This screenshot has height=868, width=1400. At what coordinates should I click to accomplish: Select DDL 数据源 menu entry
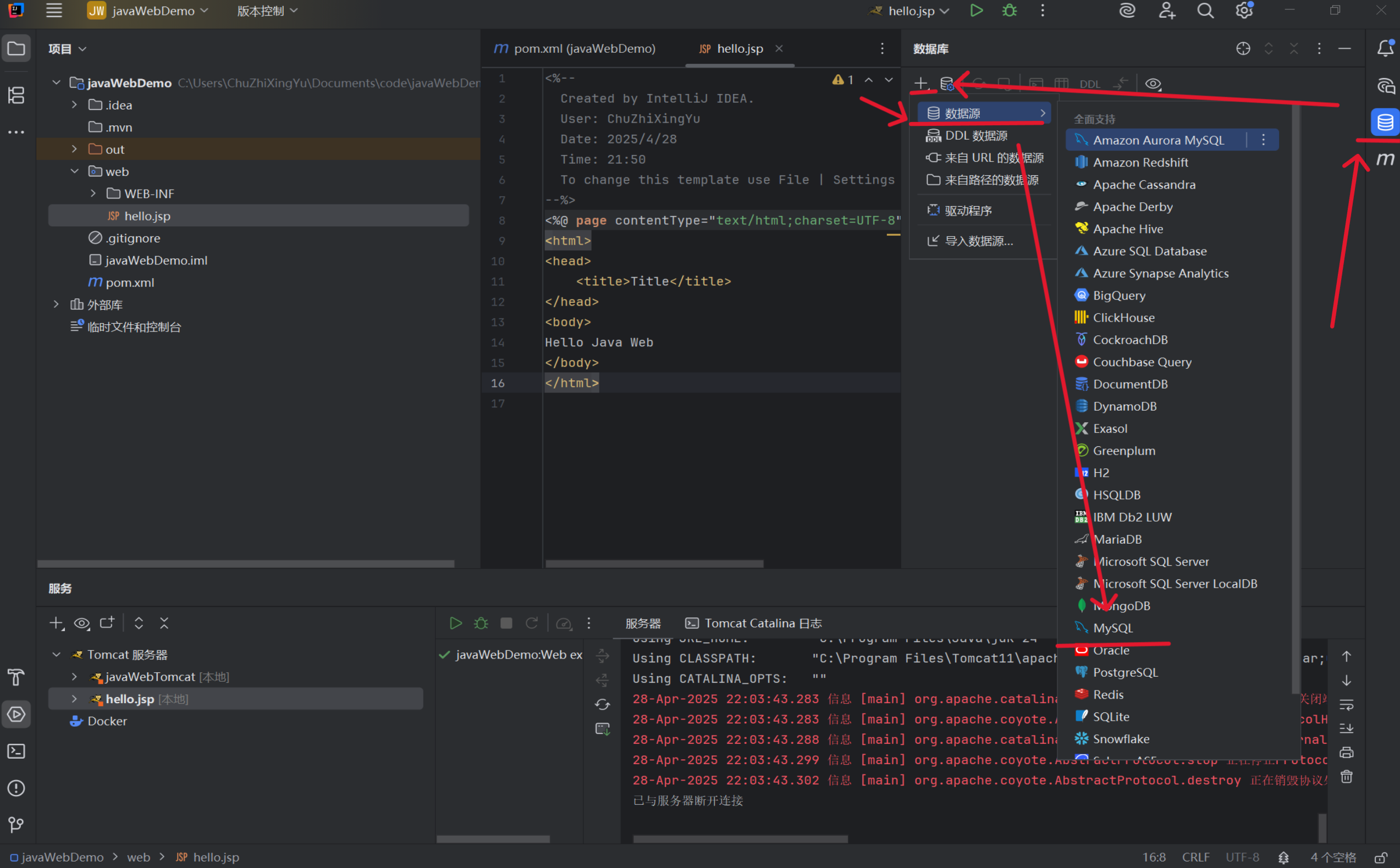pyautogui.click(x=976, y=135)
